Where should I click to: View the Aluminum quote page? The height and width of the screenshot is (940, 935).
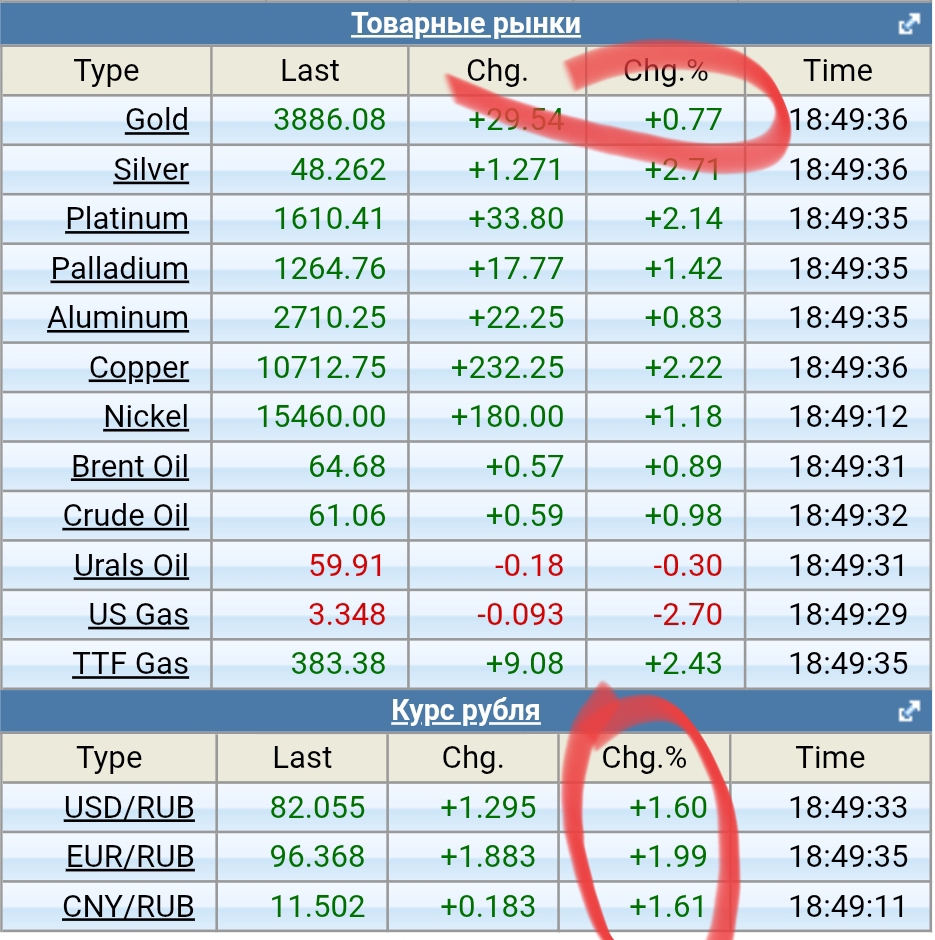point(118,318)
